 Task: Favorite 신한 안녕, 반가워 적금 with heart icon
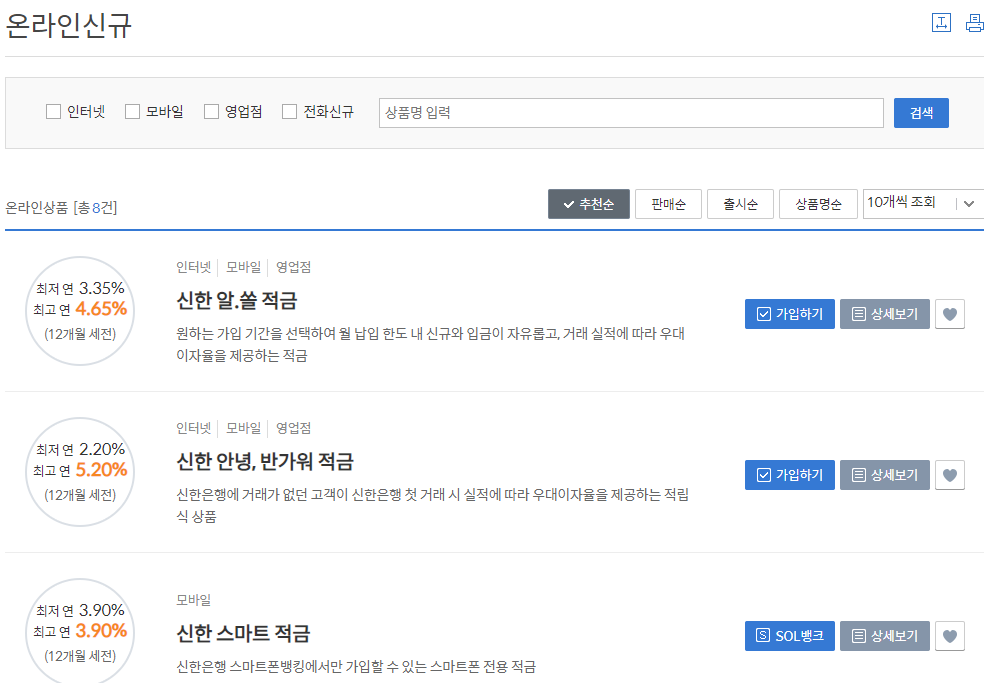[x=949, y=475]
